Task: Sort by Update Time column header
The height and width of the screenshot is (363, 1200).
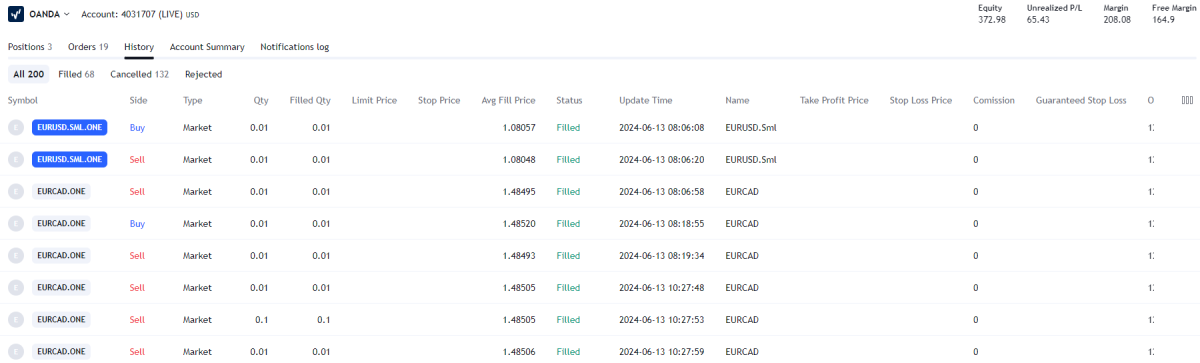Action: [646, 100]
